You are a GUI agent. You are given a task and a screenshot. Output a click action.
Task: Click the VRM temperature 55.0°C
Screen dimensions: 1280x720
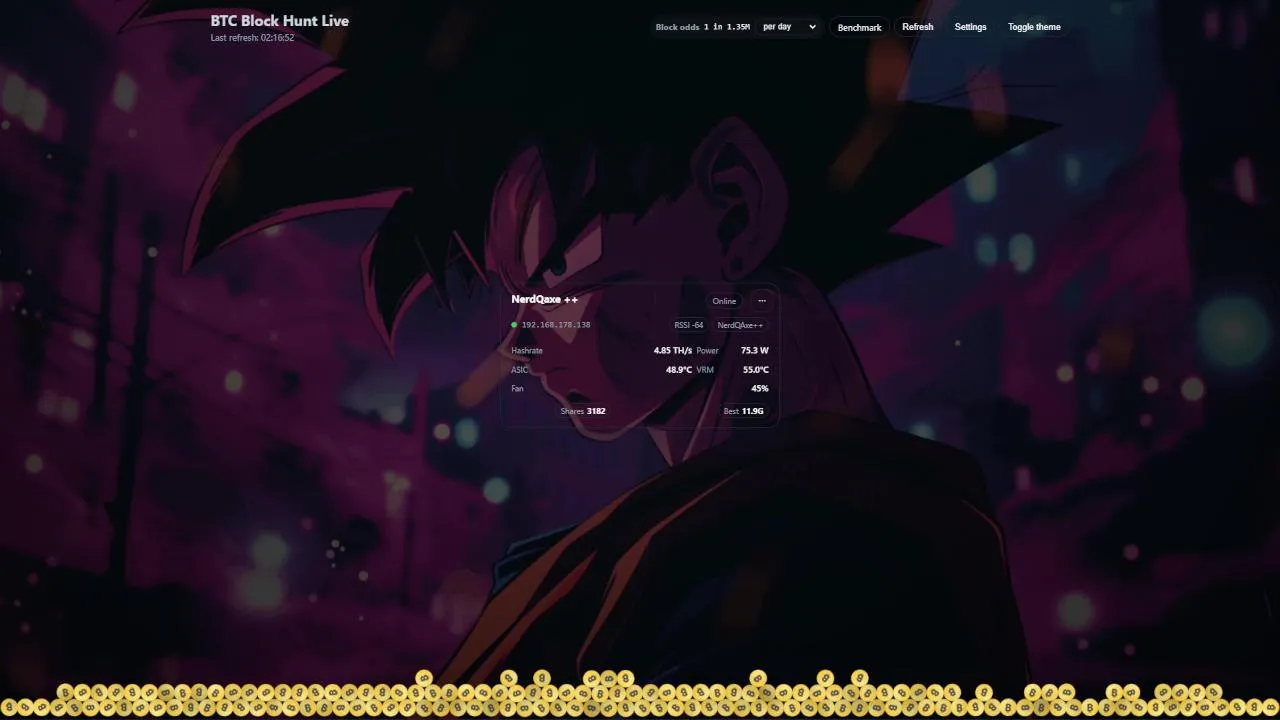pos(756,370)
